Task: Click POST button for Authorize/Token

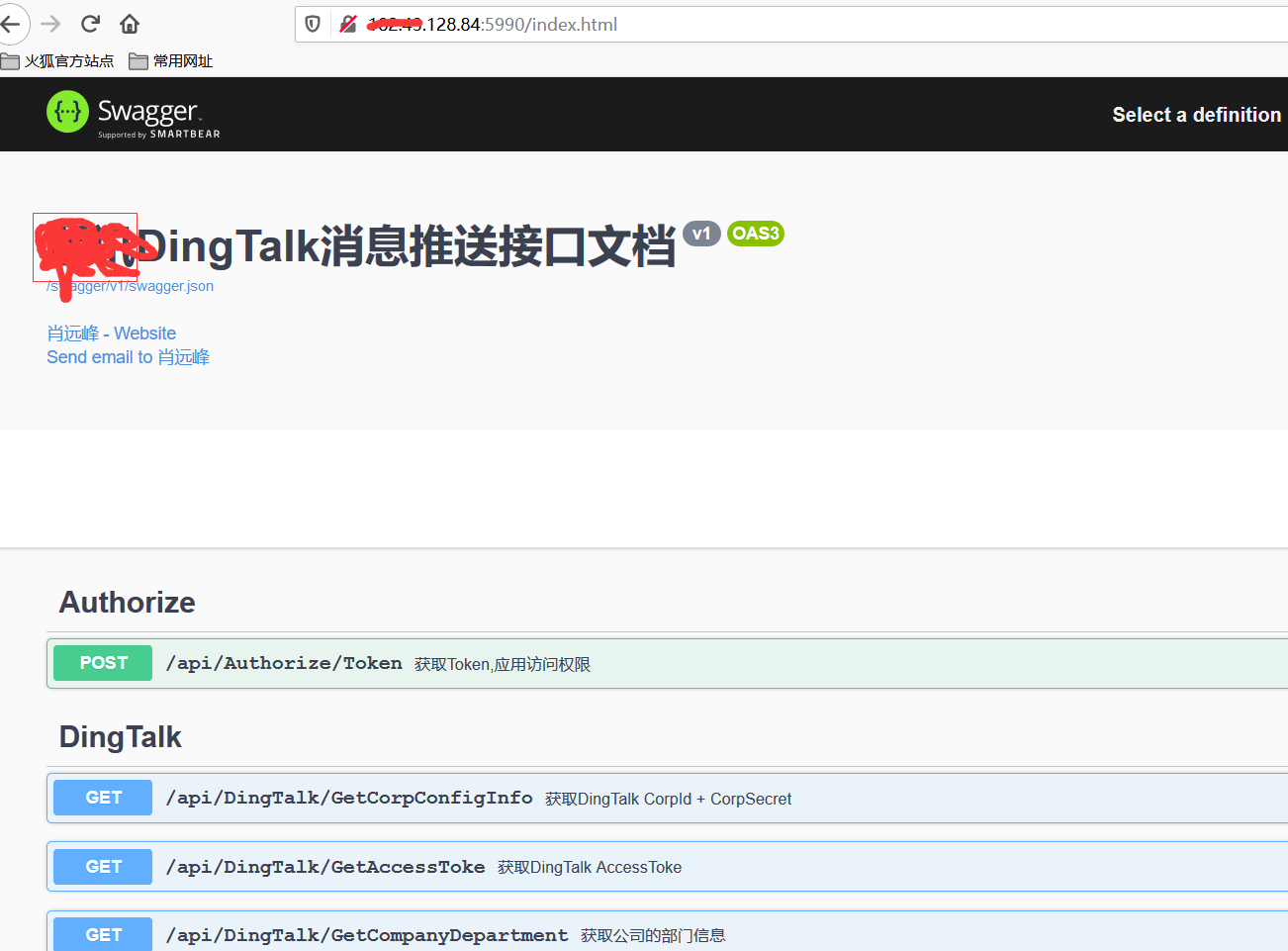Action: pyautogui.click(x=103, y=663)
